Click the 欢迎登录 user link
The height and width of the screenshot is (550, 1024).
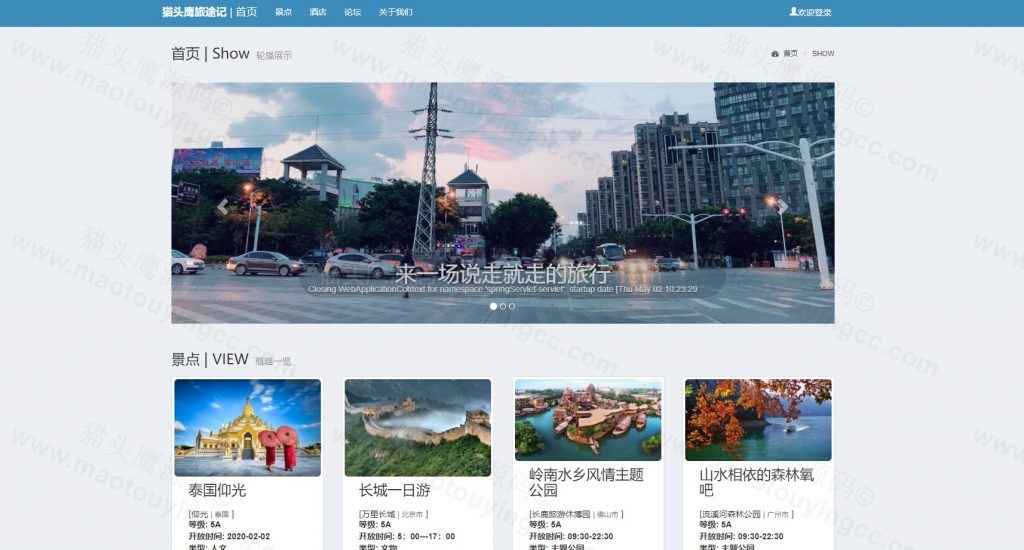(x=815, y=12)
